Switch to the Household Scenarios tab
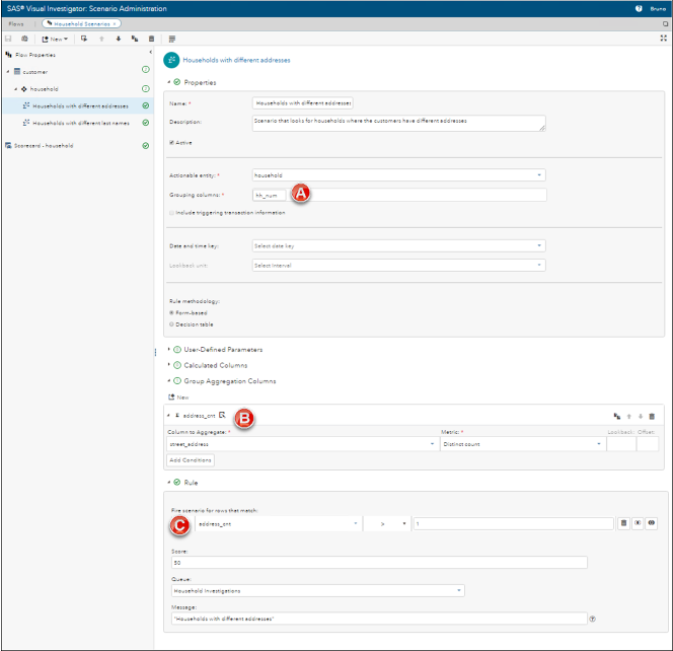The height and width of the screenshot is (651, 673). point(80,22)
